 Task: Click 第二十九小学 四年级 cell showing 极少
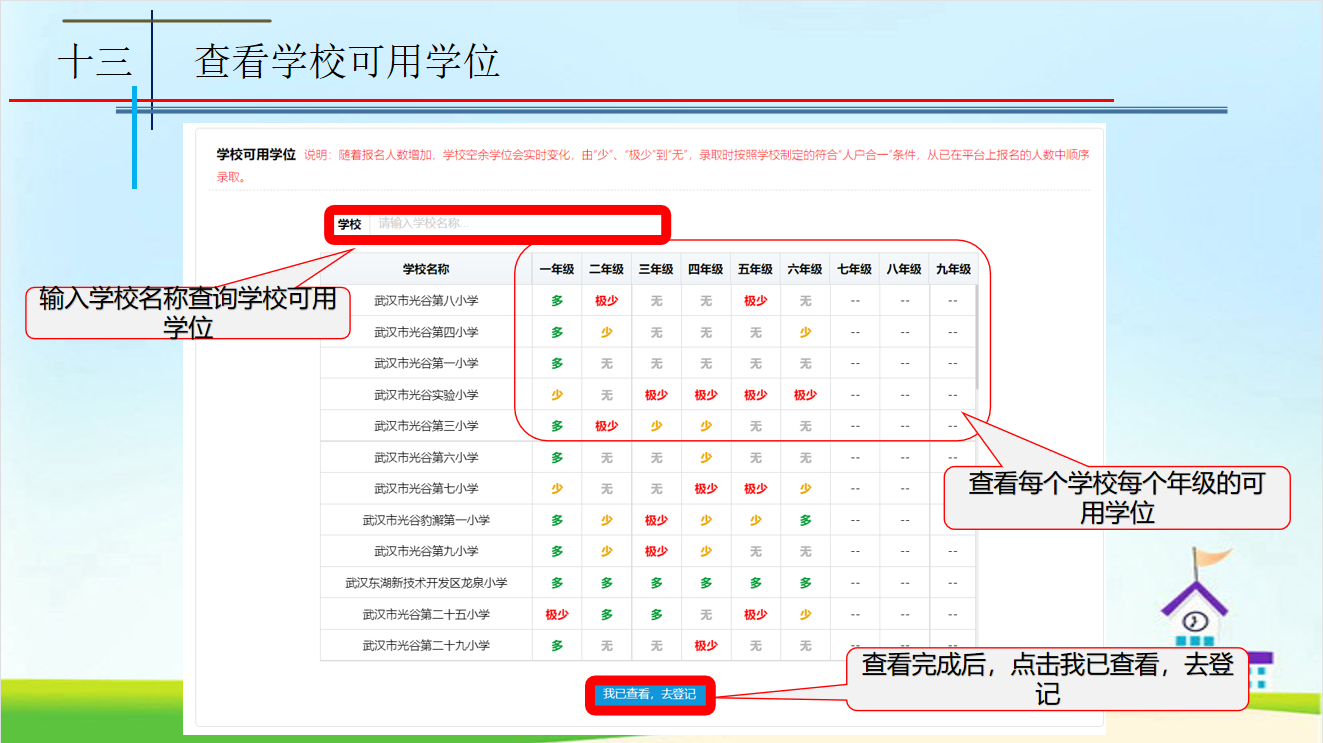[706, 646]
